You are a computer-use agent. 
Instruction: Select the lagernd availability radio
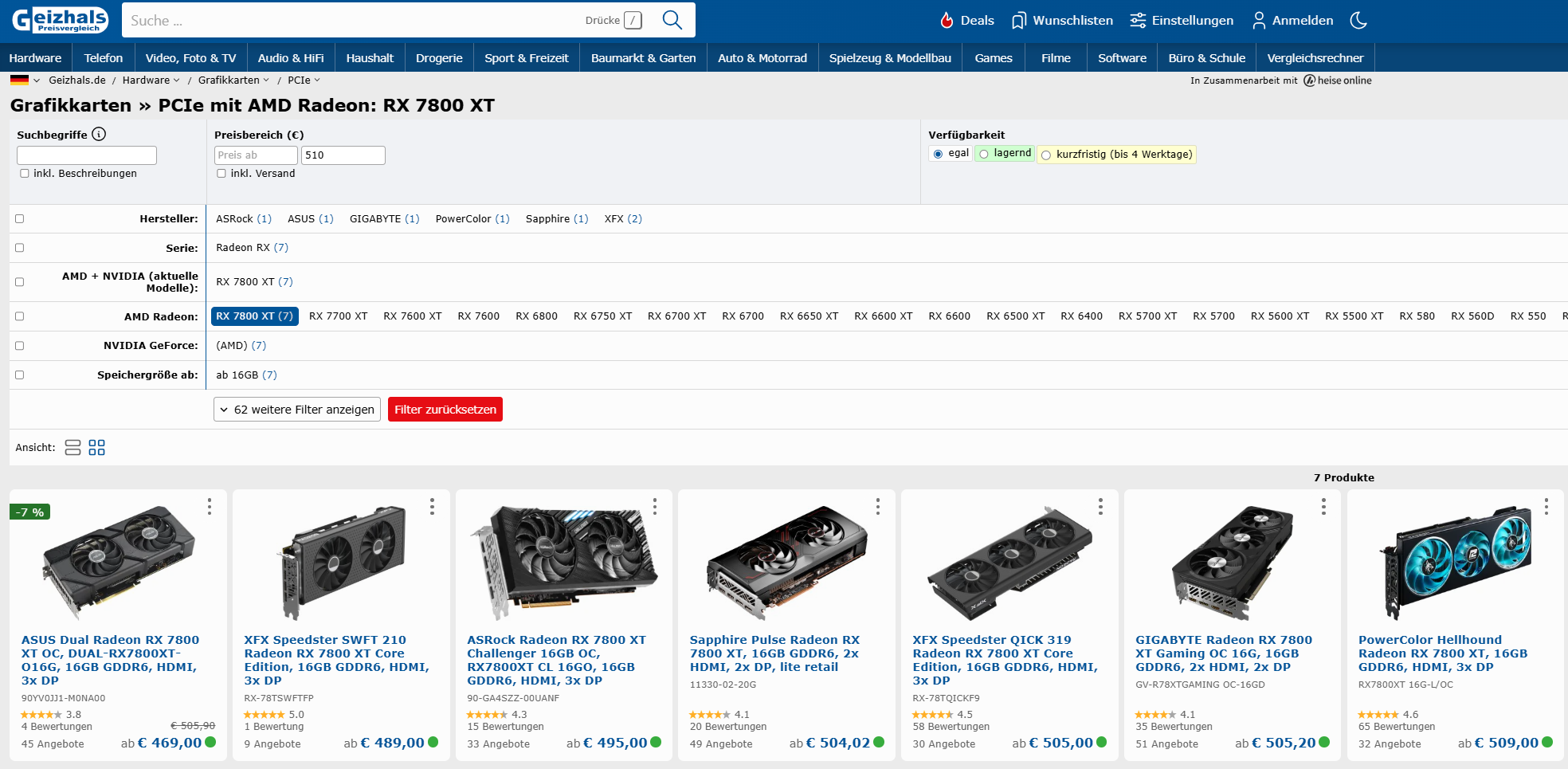(984, 154)
